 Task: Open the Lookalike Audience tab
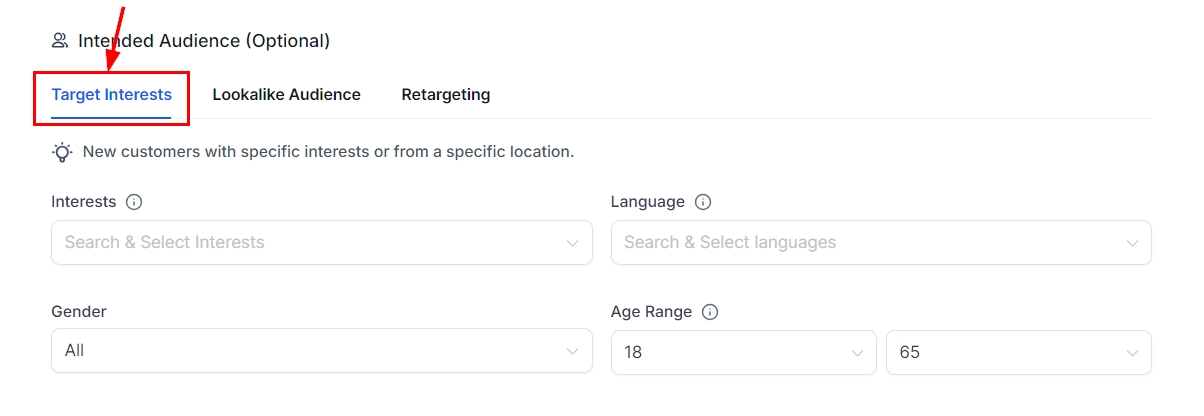pyautogui.click(x=286, y=95)
